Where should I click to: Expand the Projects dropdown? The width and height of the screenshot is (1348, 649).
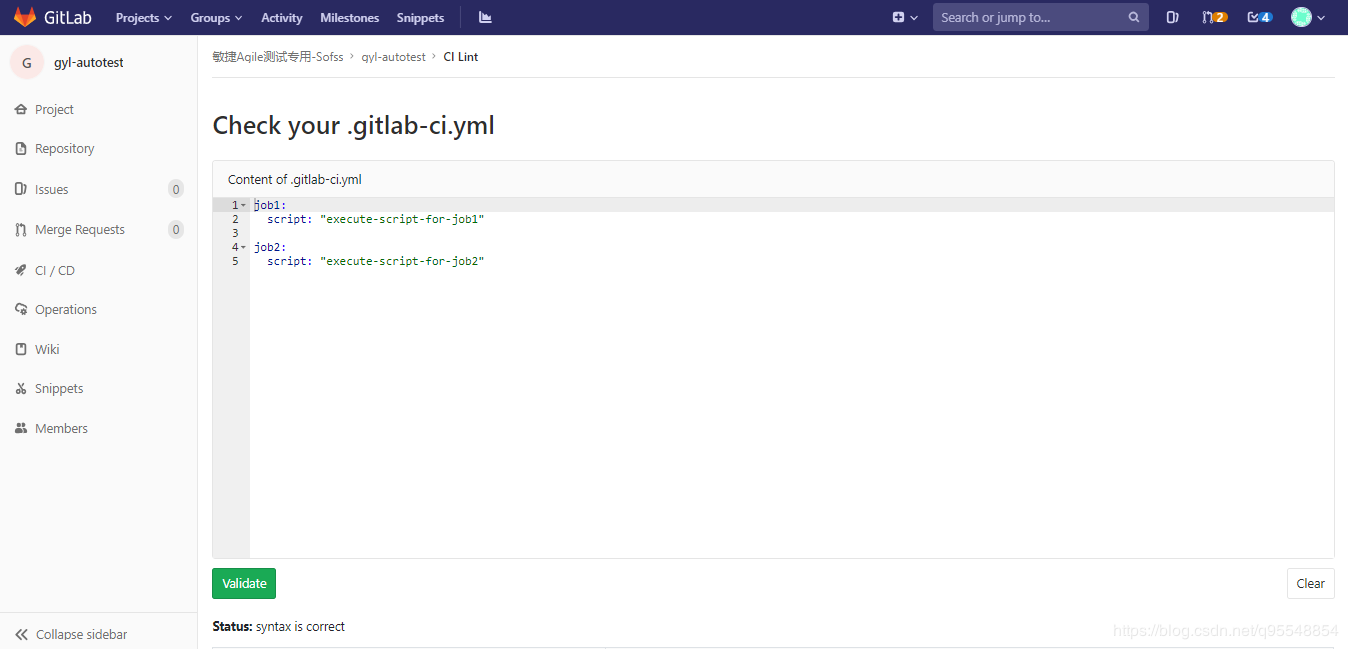click(142, 17)
